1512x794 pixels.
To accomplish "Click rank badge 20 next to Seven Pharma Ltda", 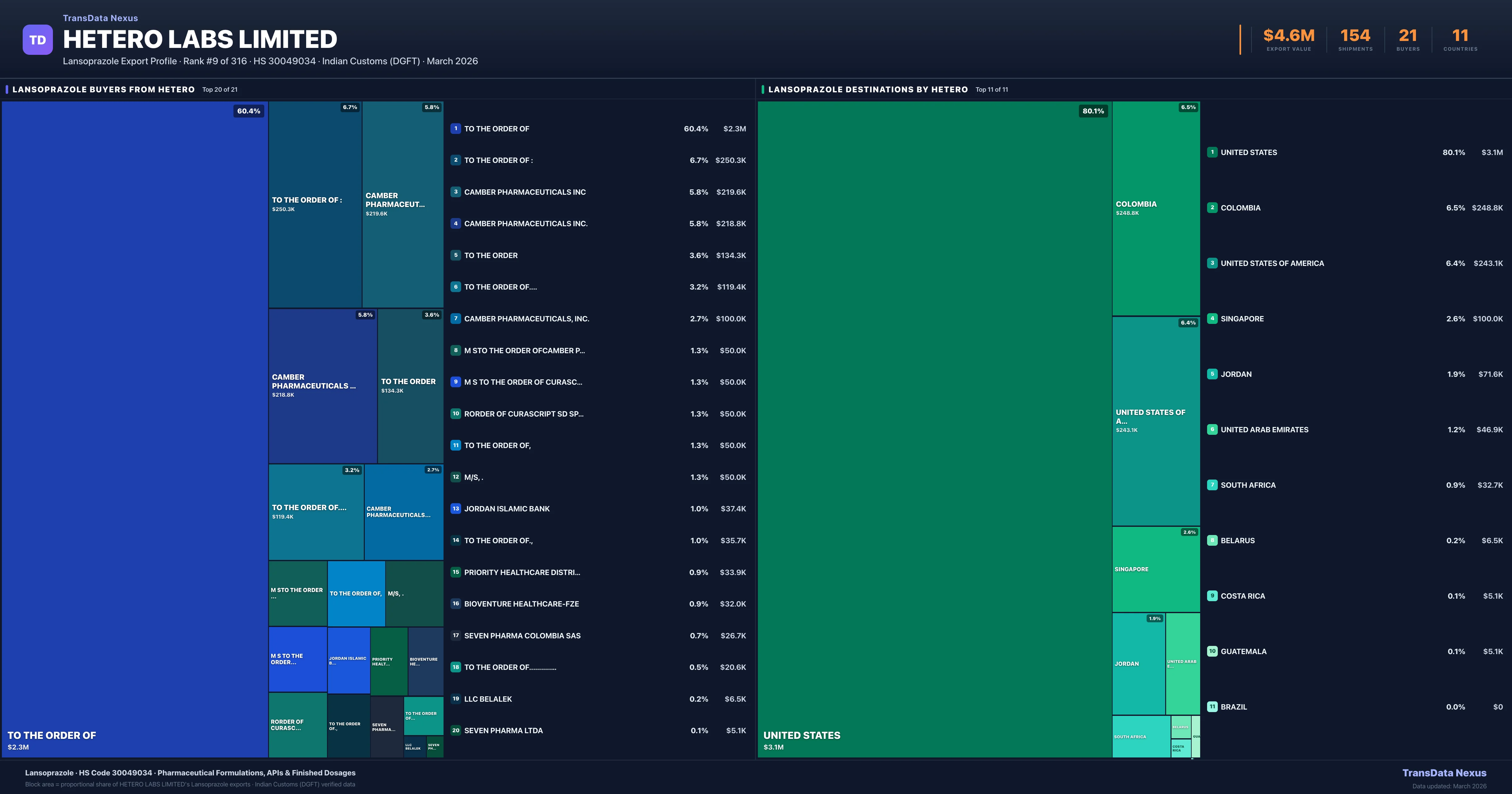I will pyautogui.click(x=455, y=731).
